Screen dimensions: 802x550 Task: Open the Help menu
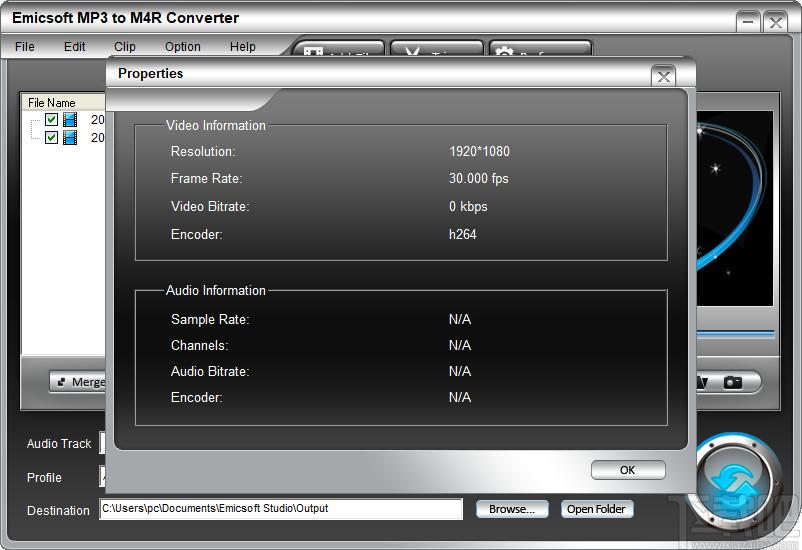pos(242,47)
